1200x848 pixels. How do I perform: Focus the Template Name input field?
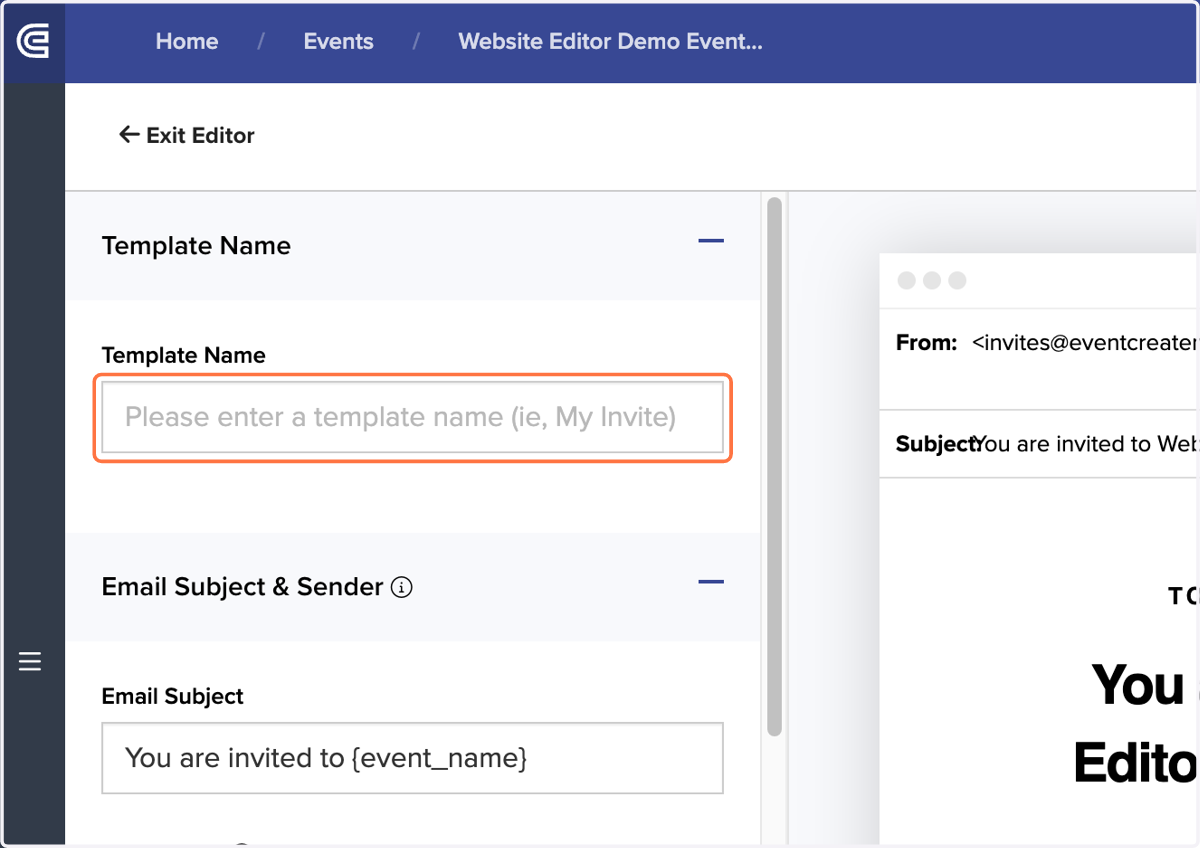(x=413, y=417)
